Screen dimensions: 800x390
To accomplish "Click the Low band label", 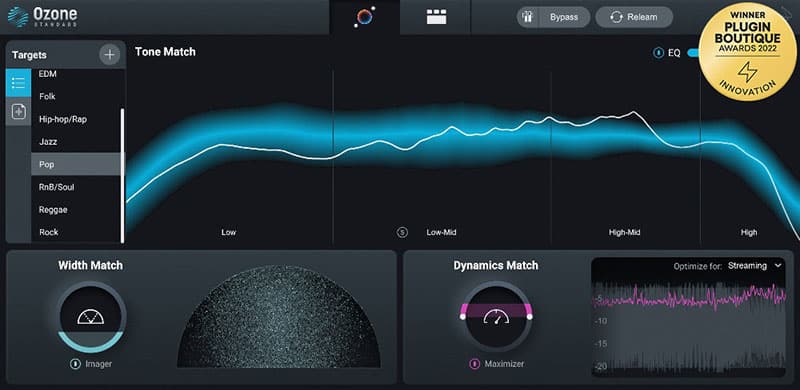I will click(x=229, y=232).
